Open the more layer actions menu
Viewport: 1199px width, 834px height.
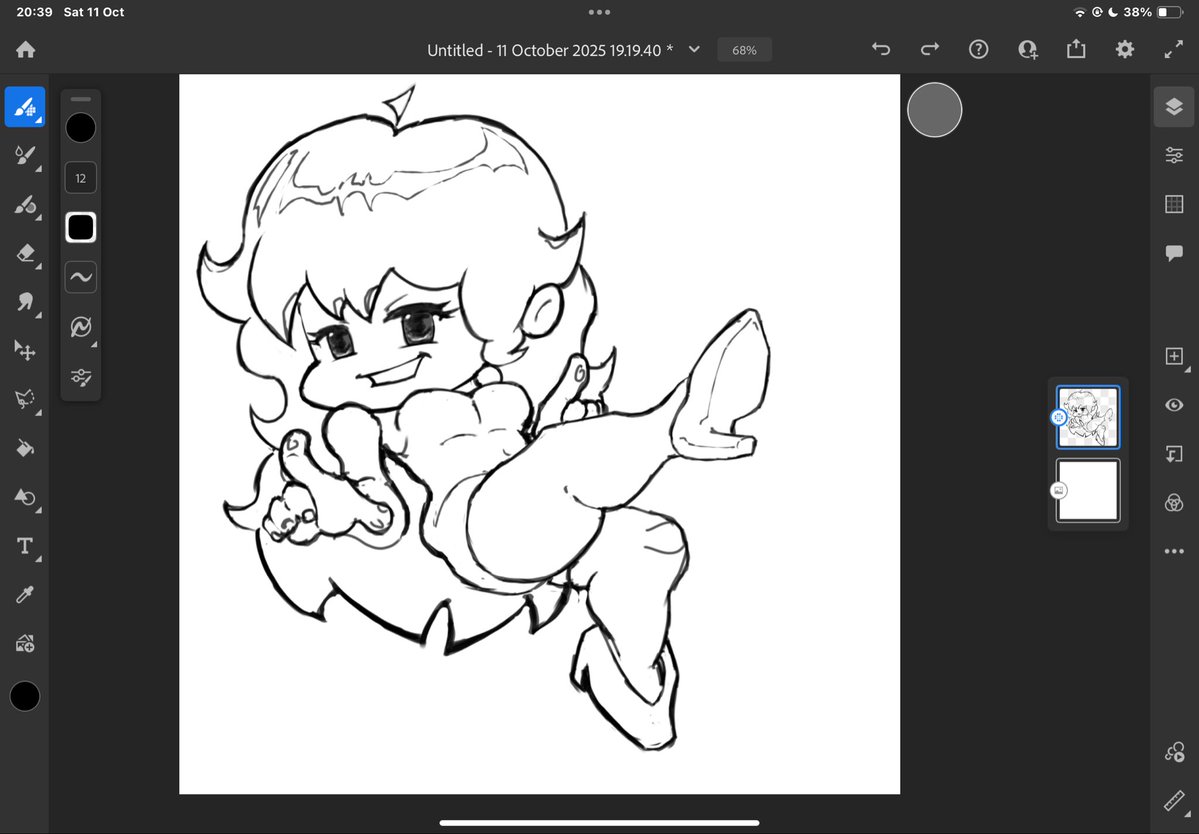click(x=1175, y=551)
